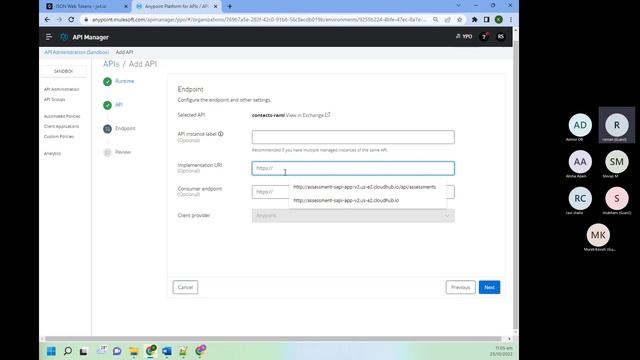Open the browser zoom magnifier icon
The image size is (640, 360).
(436, 19)
